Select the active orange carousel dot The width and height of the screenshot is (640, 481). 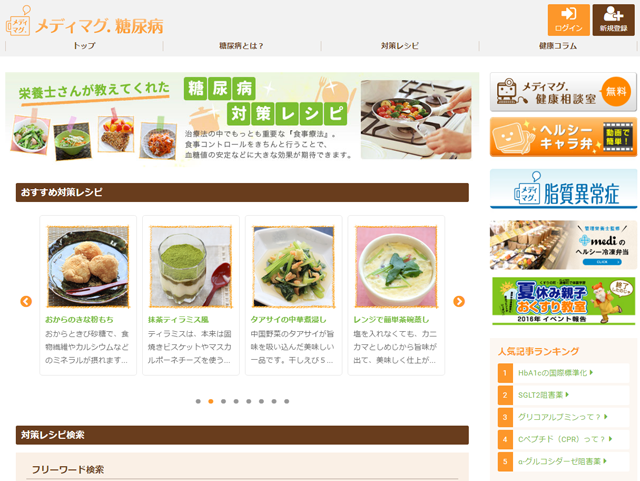pyautogui.click(x=211, y=401)
